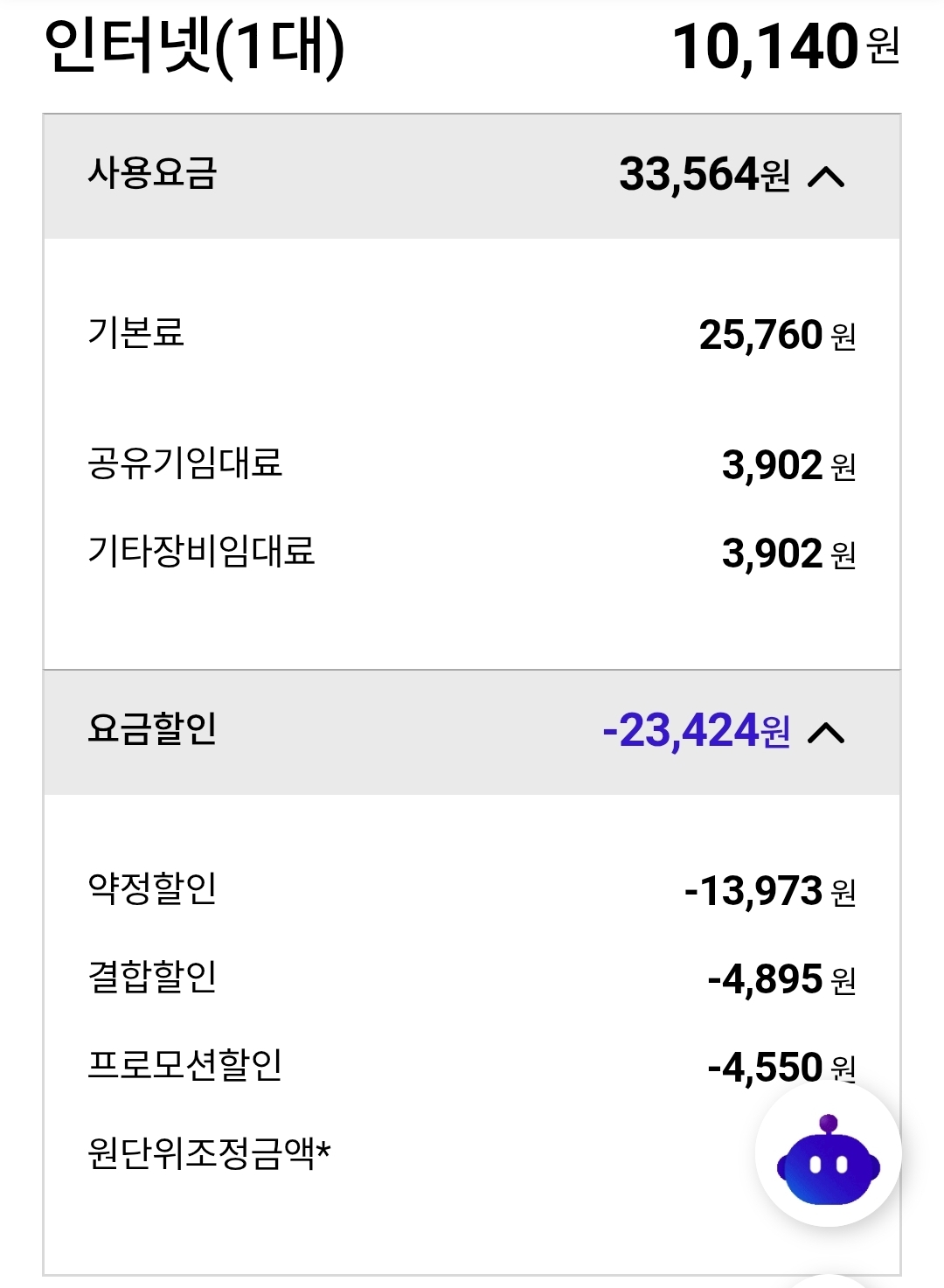Screen dimensions: 944x1288
Task: Select the 약정할인 row label
Action: coord(153,888)
